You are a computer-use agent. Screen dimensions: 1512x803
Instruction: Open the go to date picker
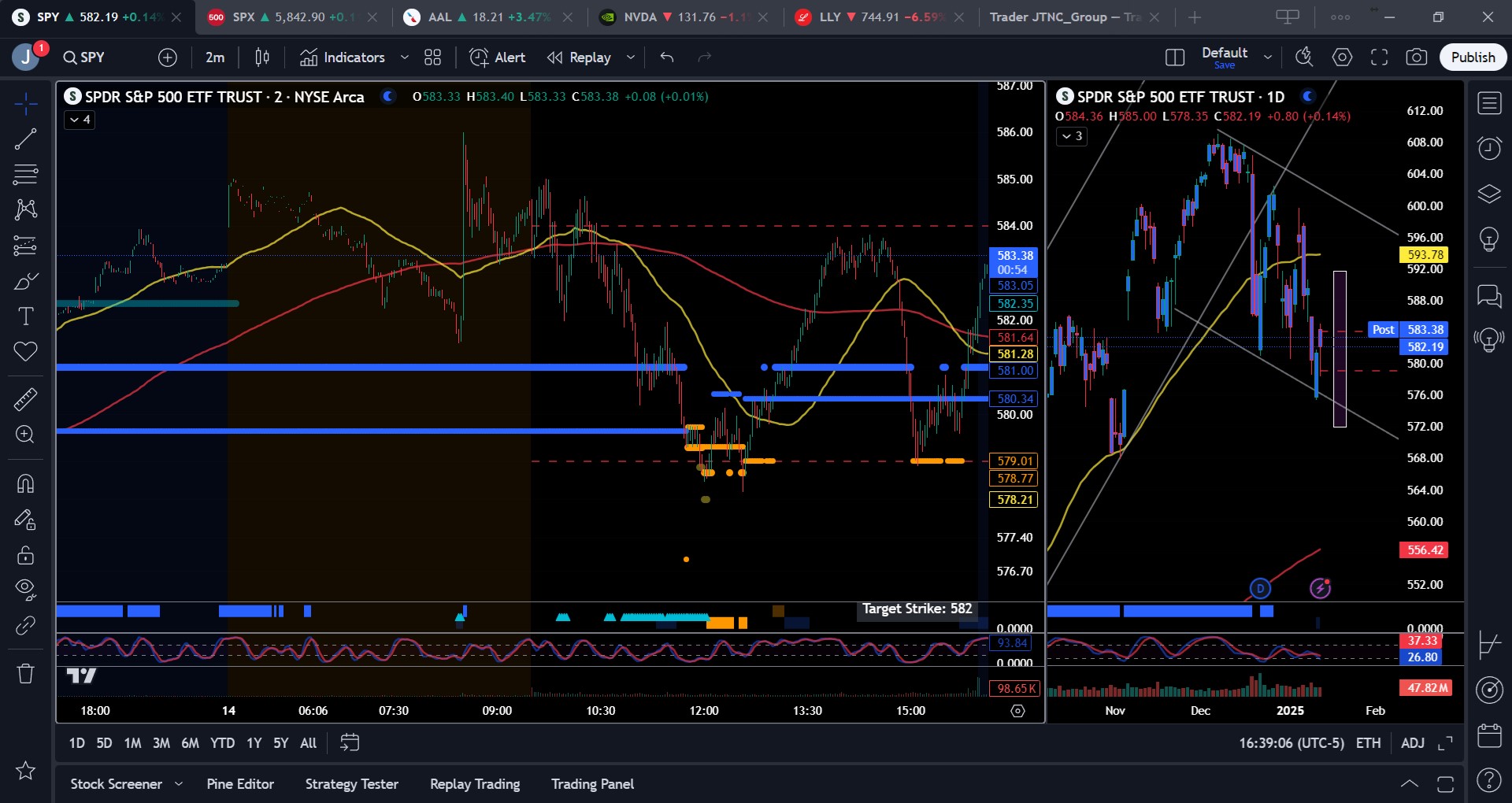click(x=350, y=742)
